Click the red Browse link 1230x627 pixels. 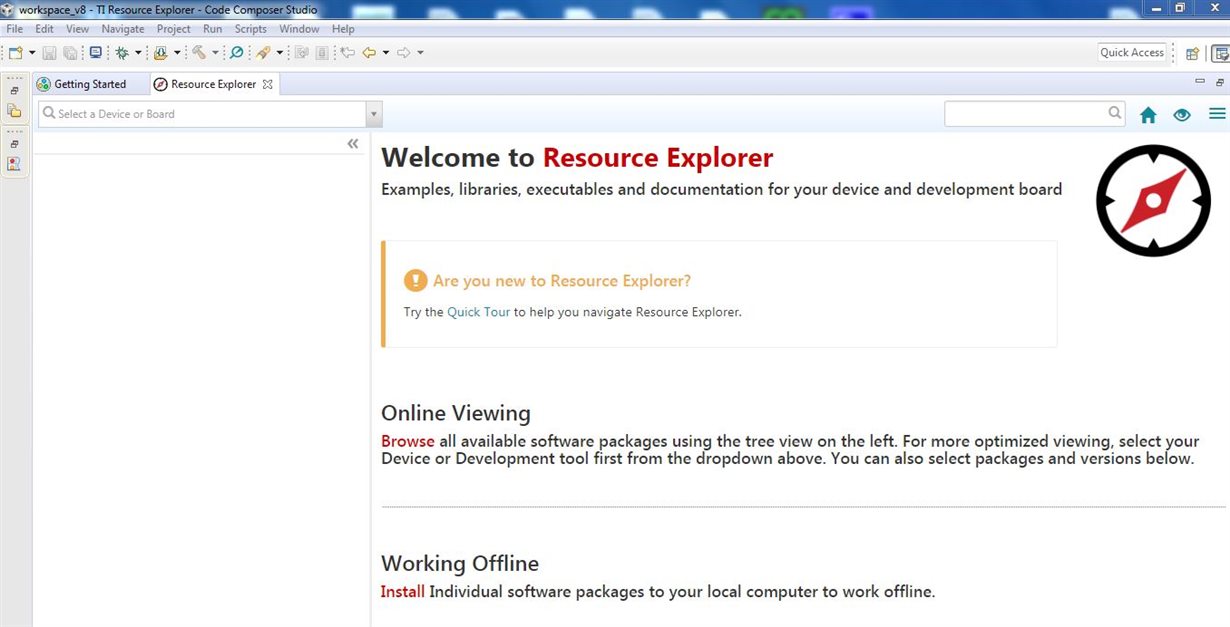pyautogui.click(x=408, y=441)
